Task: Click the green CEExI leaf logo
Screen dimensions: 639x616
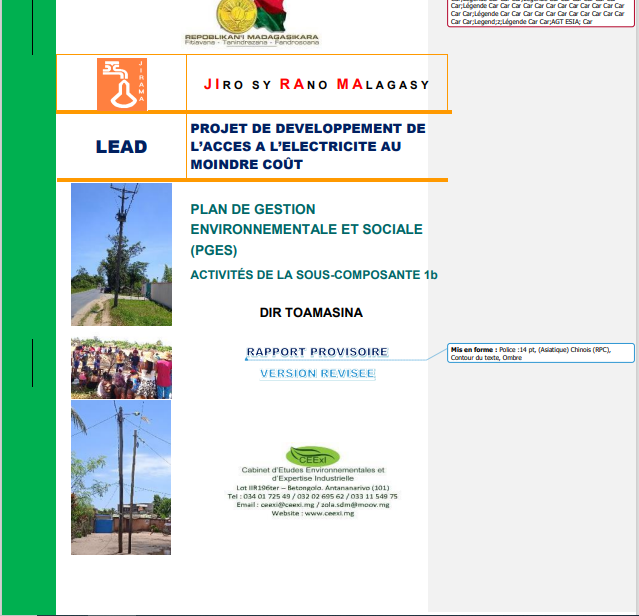Action: tap(313, 456)
